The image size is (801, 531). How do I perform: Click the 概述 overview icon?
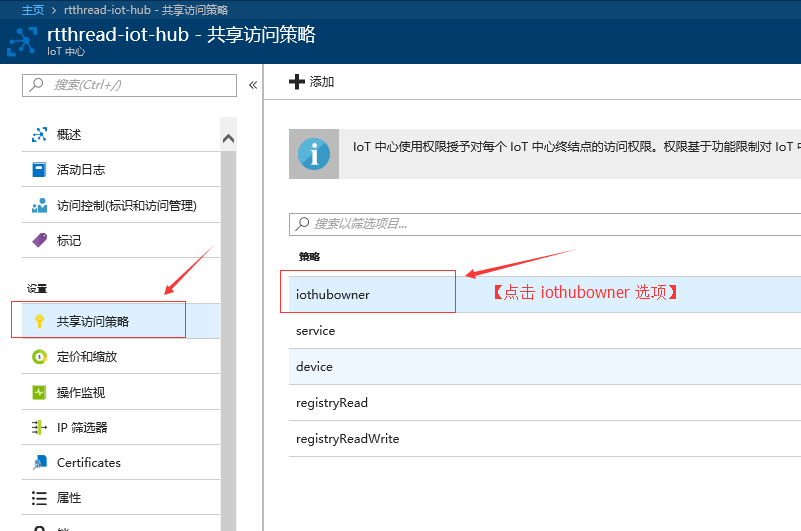tap(39, 134)
